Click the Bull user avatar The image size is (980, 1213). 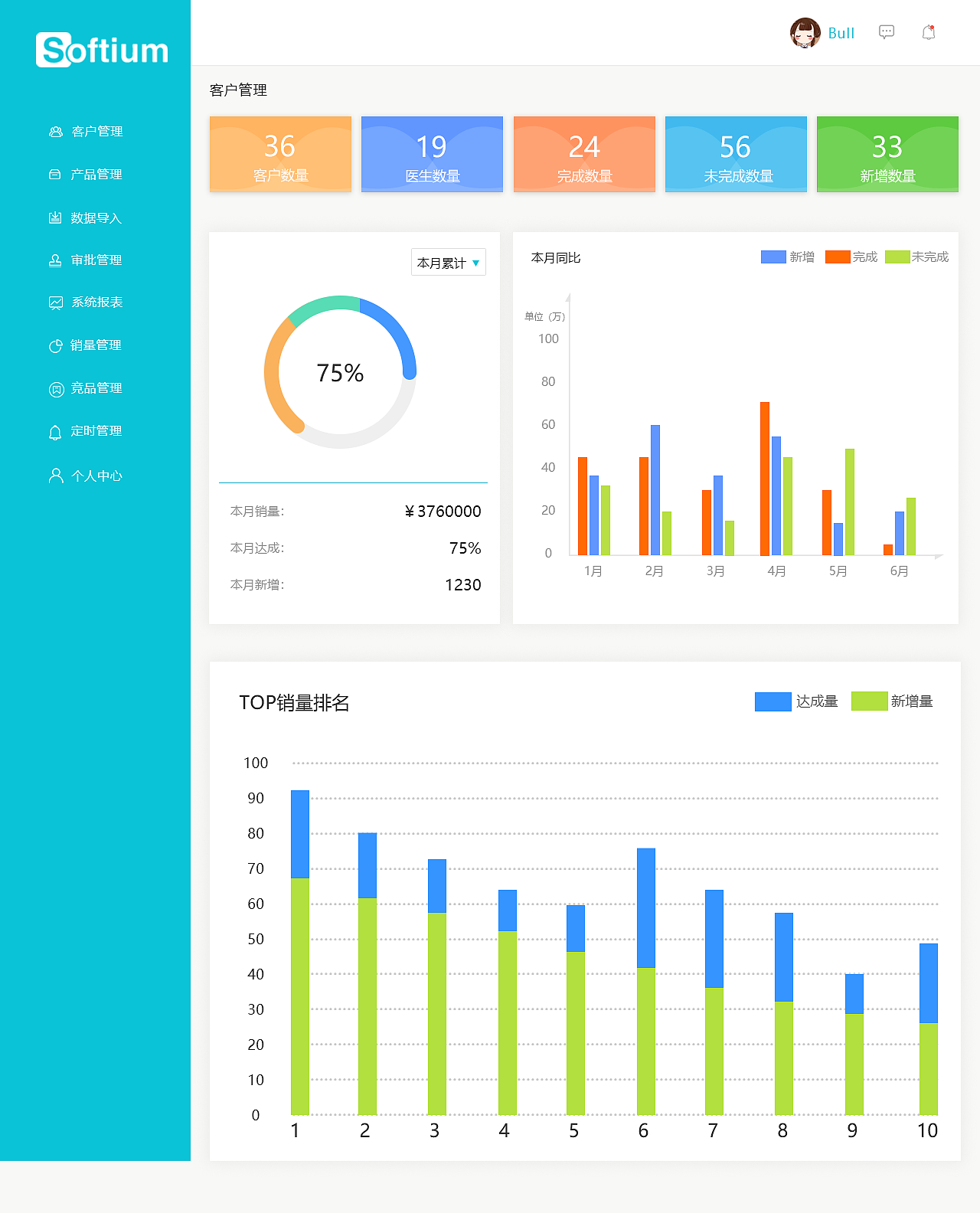(805, 33)
